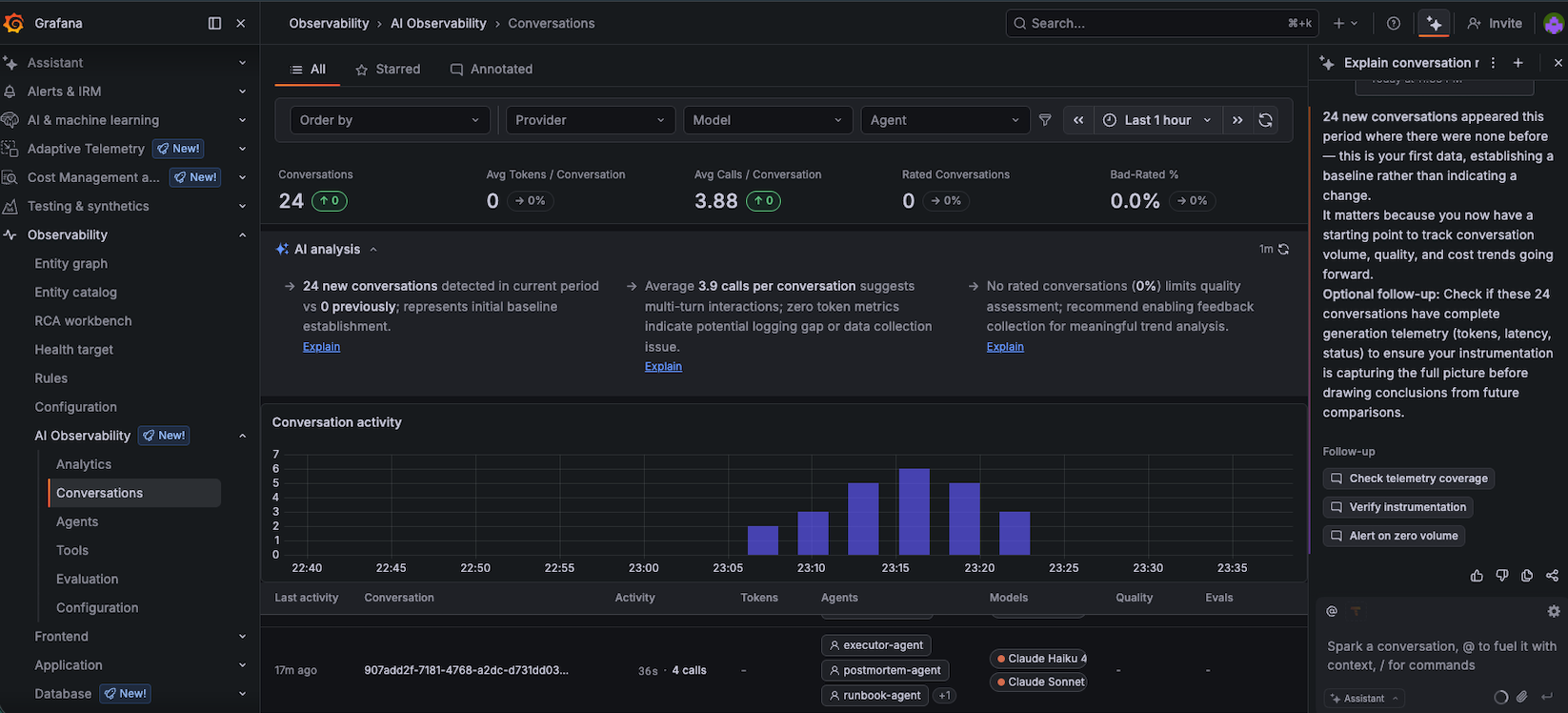This screenshot has width=1568, height=713.
Task: Copy the assistant response
Action: (1527, 576)
